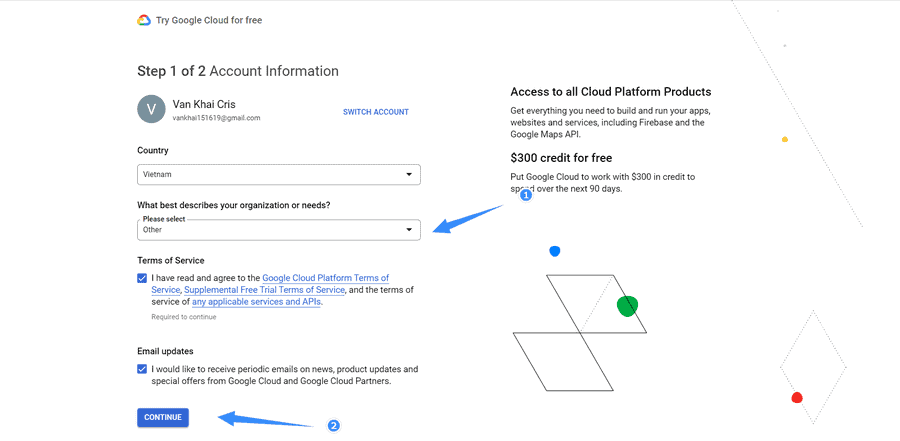Click the '$300 credit for free' heading

(561, 158)
